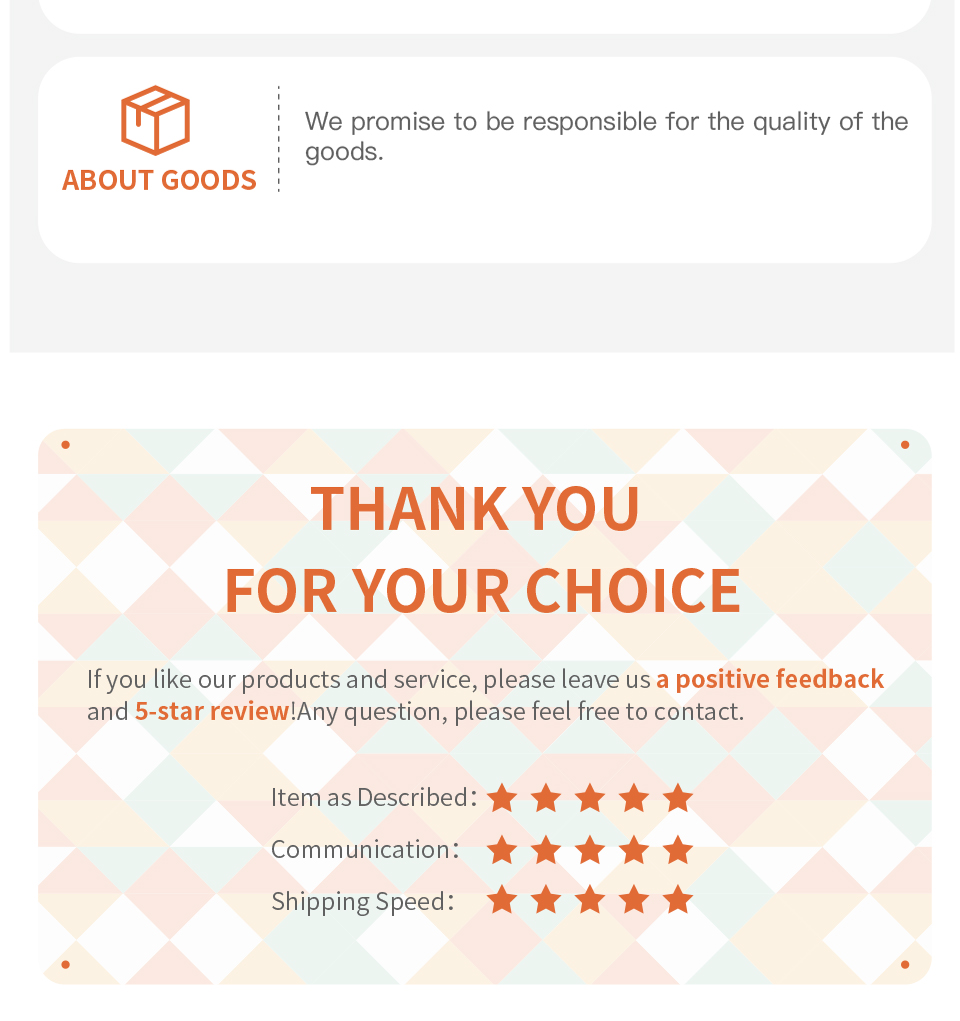The width and height of the screenshot is (960, 1021).
Task: Click the "Shipping Speed" rating label
Action: (358, 901)
